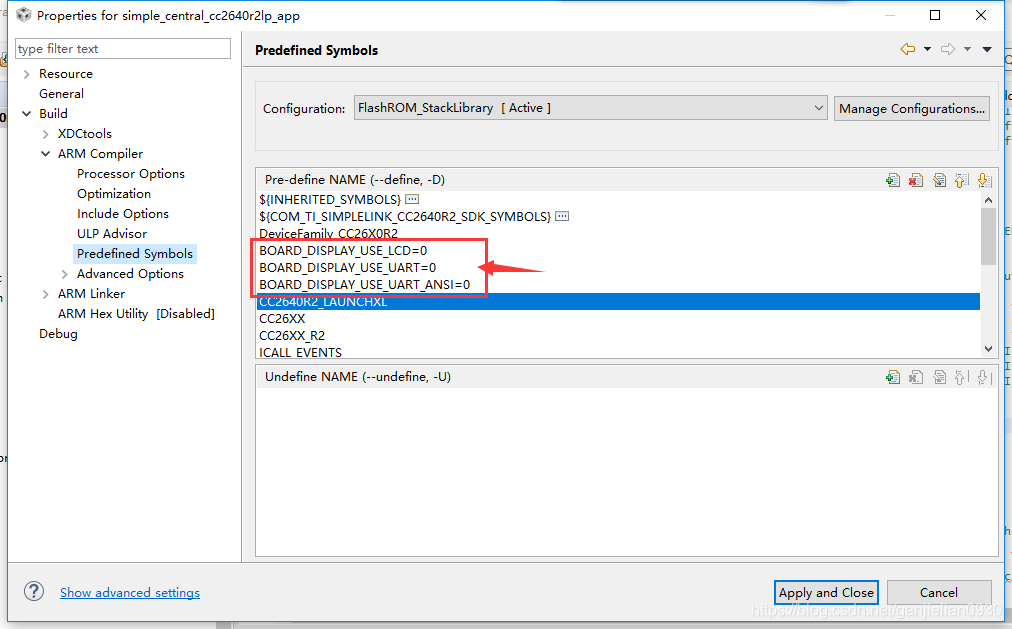Select BOARD_DISPLAY_USE_LCD=0 symbol
Viewport: 1012px width, 629px height.
(343, 250)
